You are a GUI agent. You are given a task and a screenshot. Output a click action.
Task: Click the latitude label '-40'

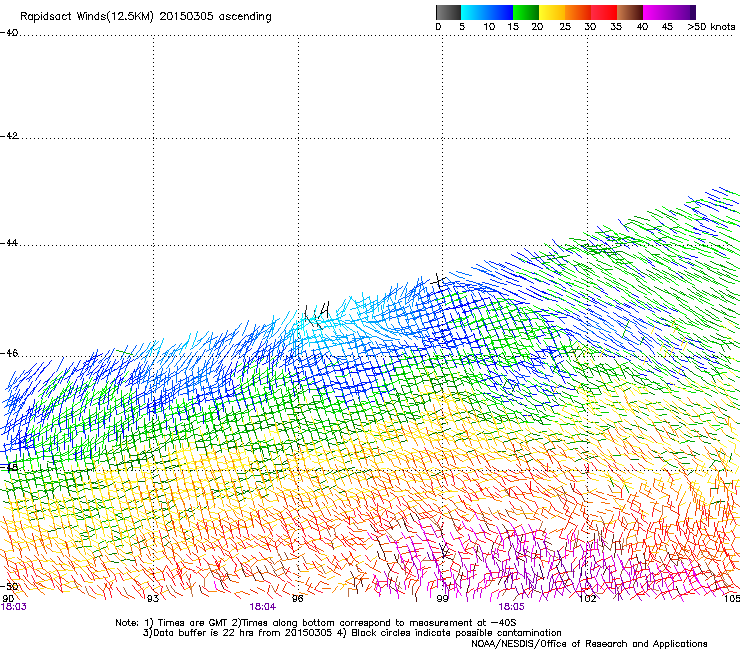pos(9,33)
